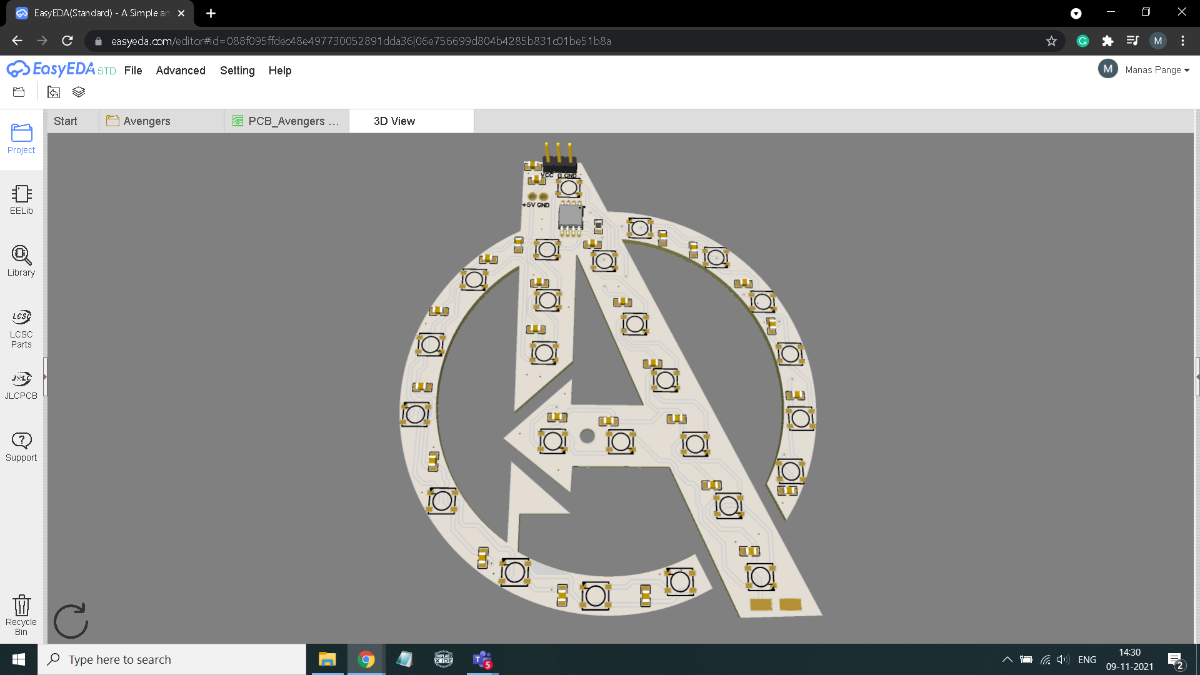Open the EELib component library

[x=21, y=200]
